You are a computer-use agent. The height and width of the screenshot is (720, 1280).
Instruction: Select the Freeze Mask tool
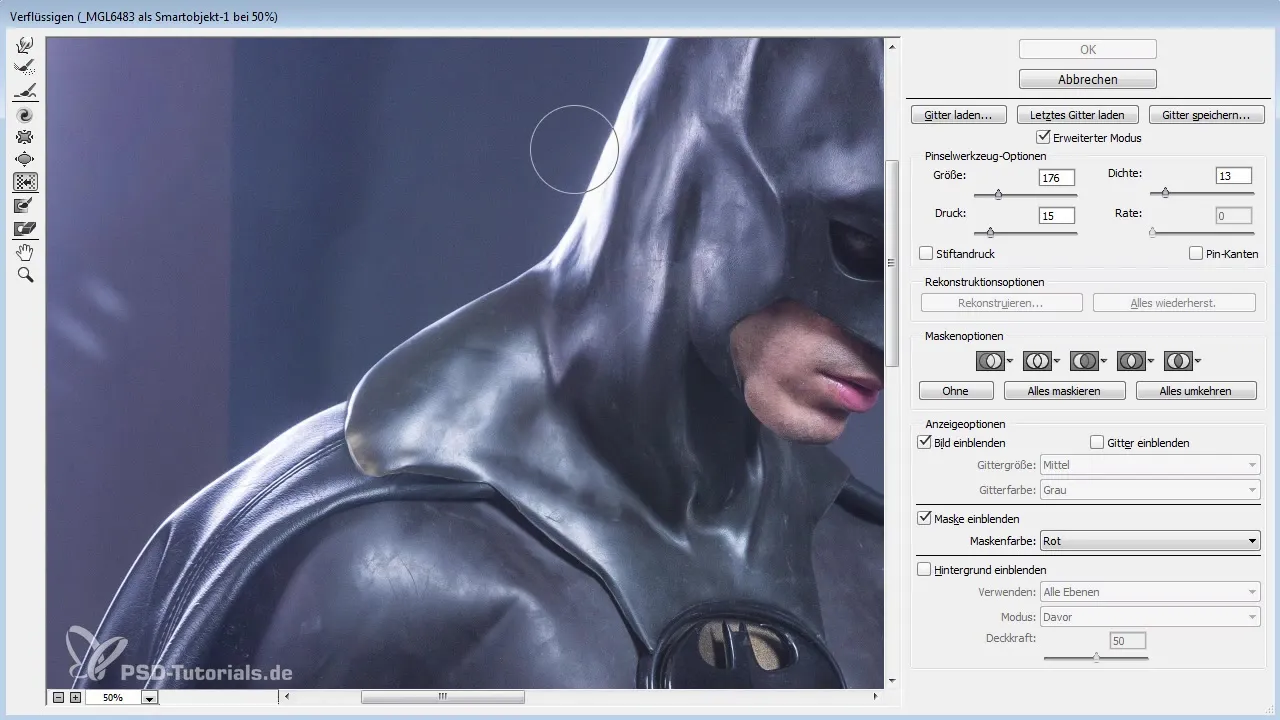[x=26, y=205]
